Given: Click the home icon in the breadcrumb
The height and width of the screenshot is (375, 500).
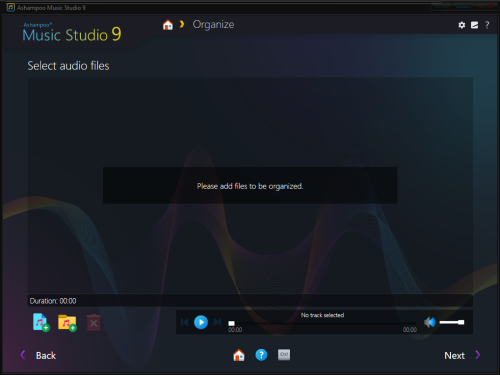Looking at the screenshot, I should 168,25.
